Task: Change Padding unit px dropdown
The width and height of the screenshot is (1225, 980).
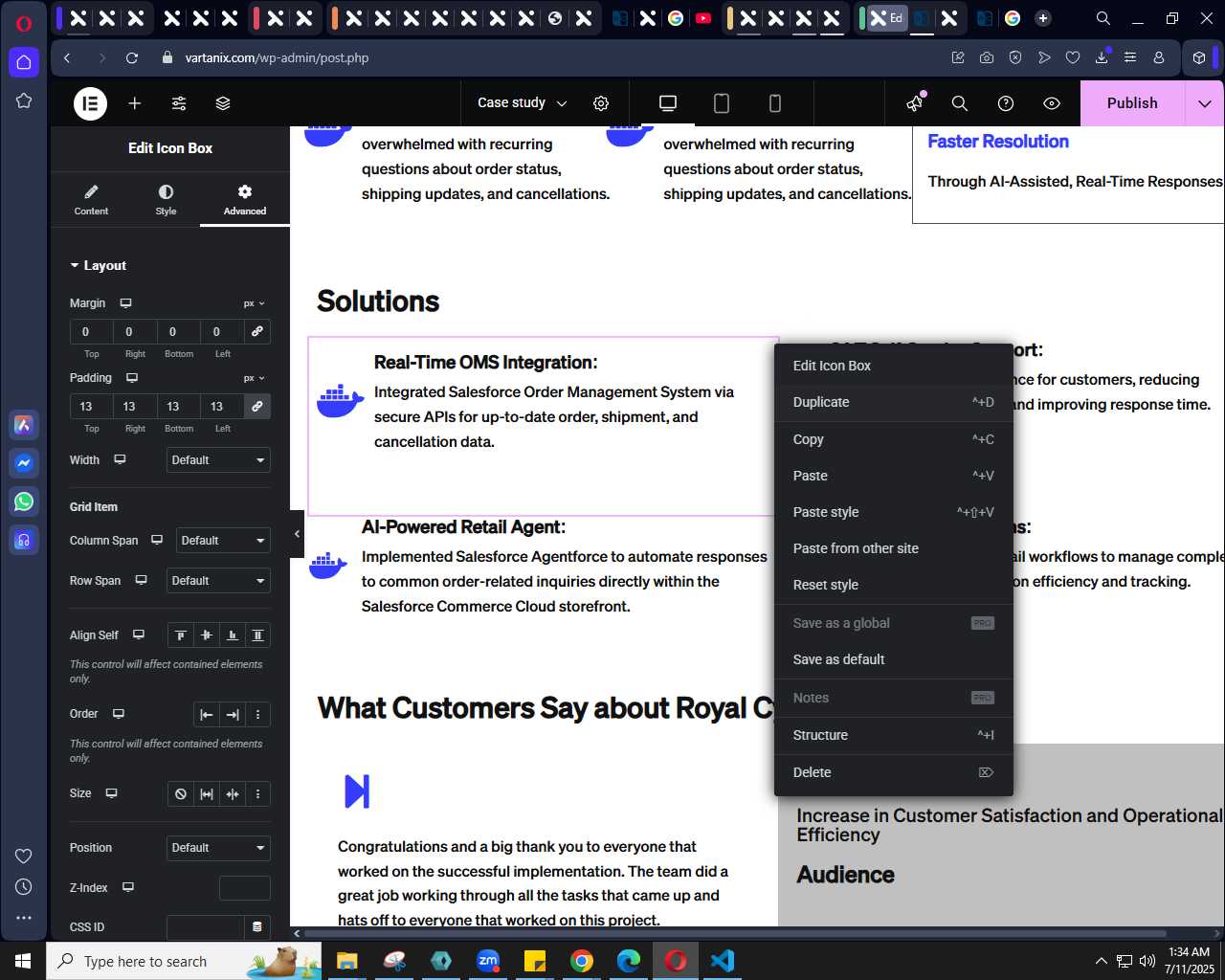Action: point(254,378)
